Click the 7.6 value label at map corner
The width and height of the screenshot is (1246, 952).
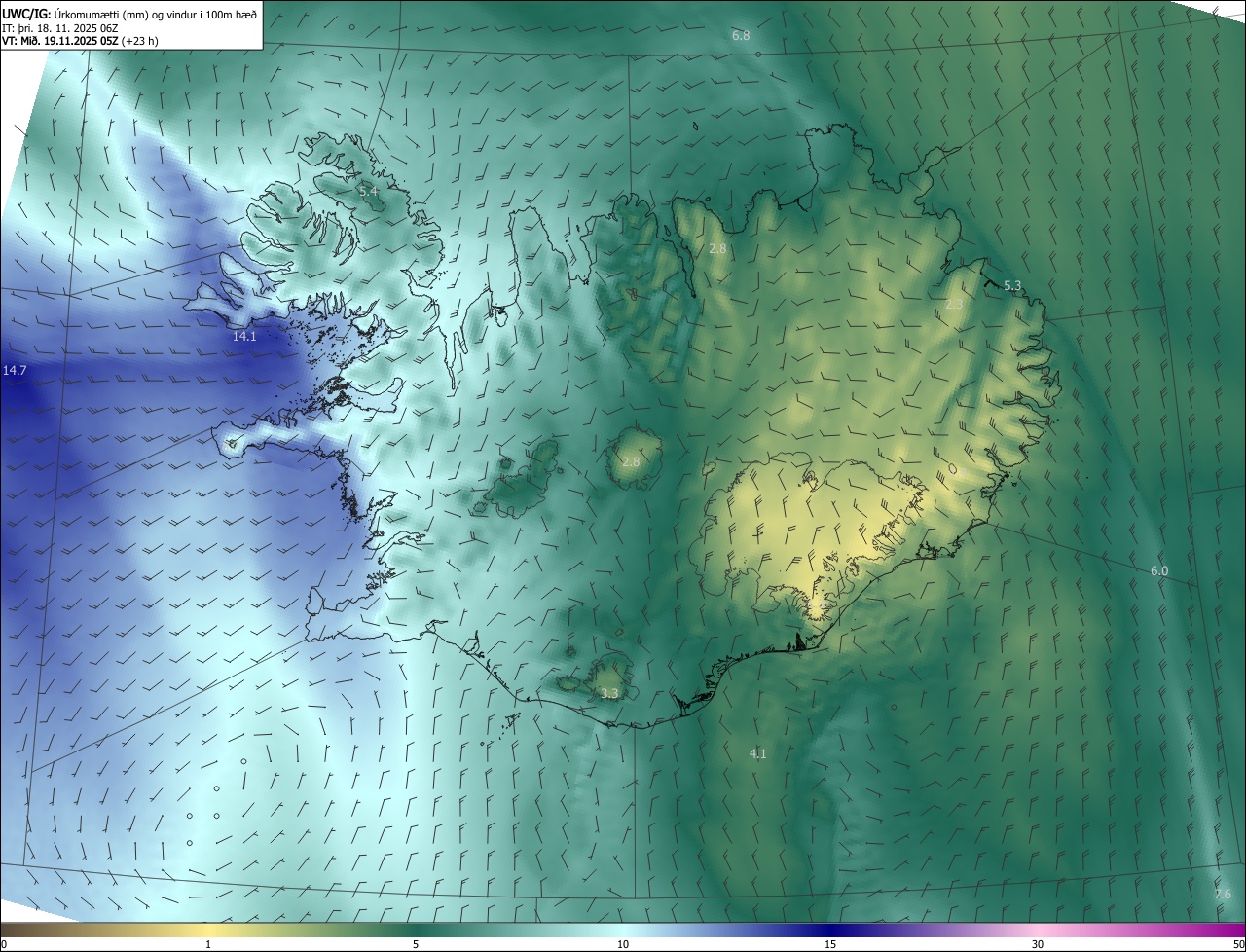[x=1223, y=894]
